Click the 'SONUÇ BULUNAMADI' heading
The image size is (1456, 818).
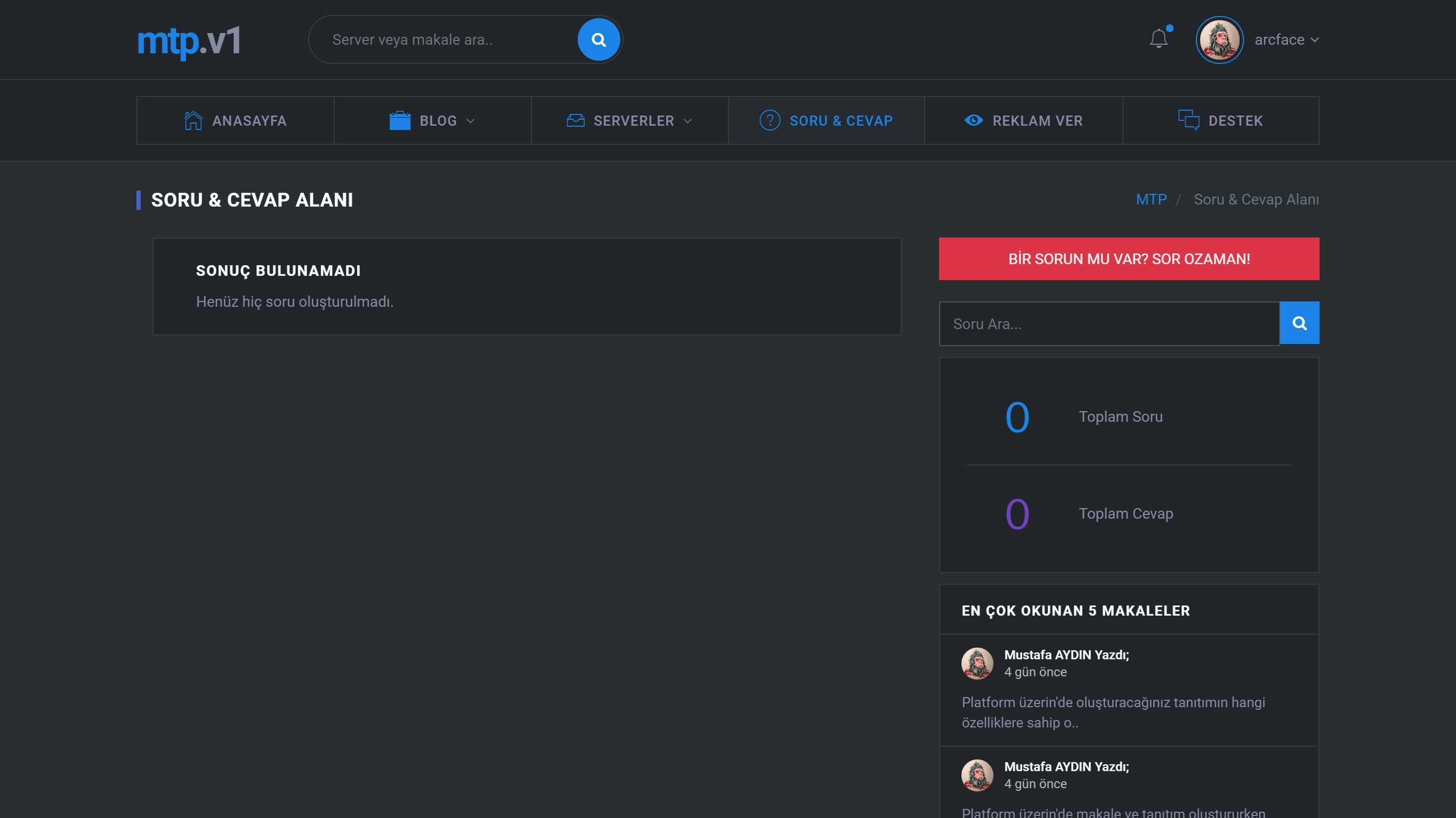(278, 271)
